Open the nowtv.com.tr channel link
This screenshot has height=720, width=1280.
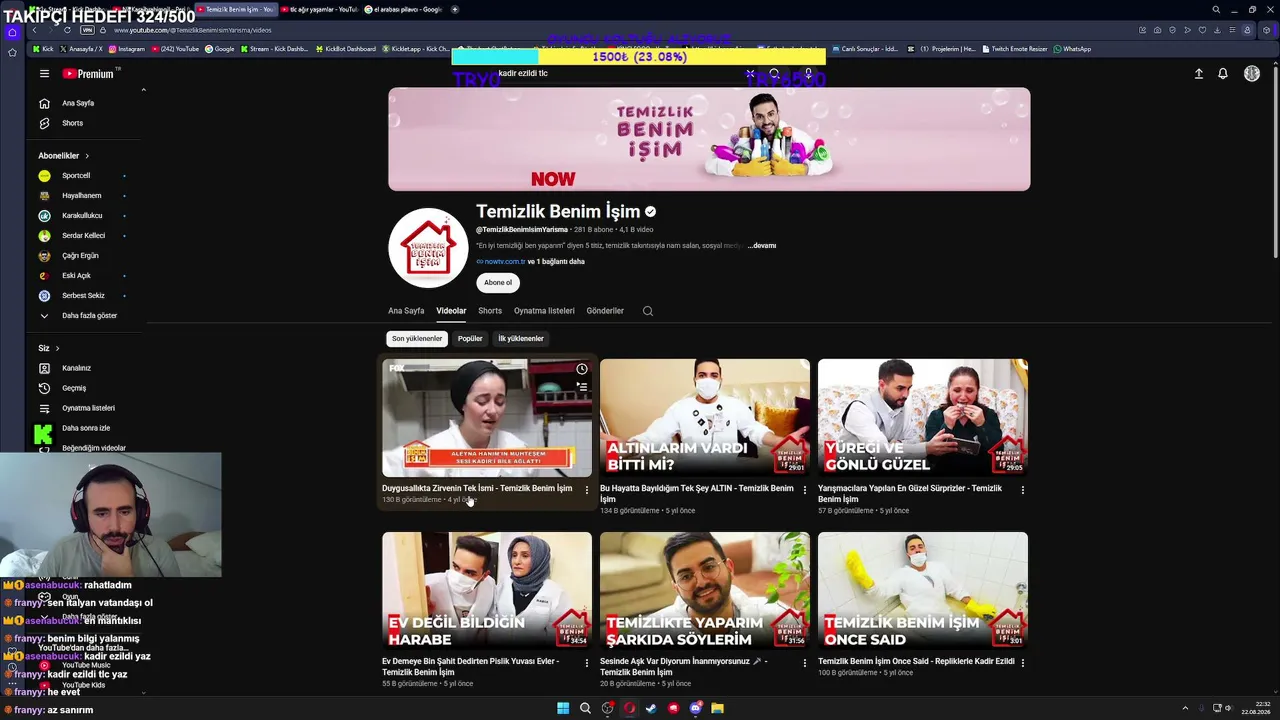[505, 262]
